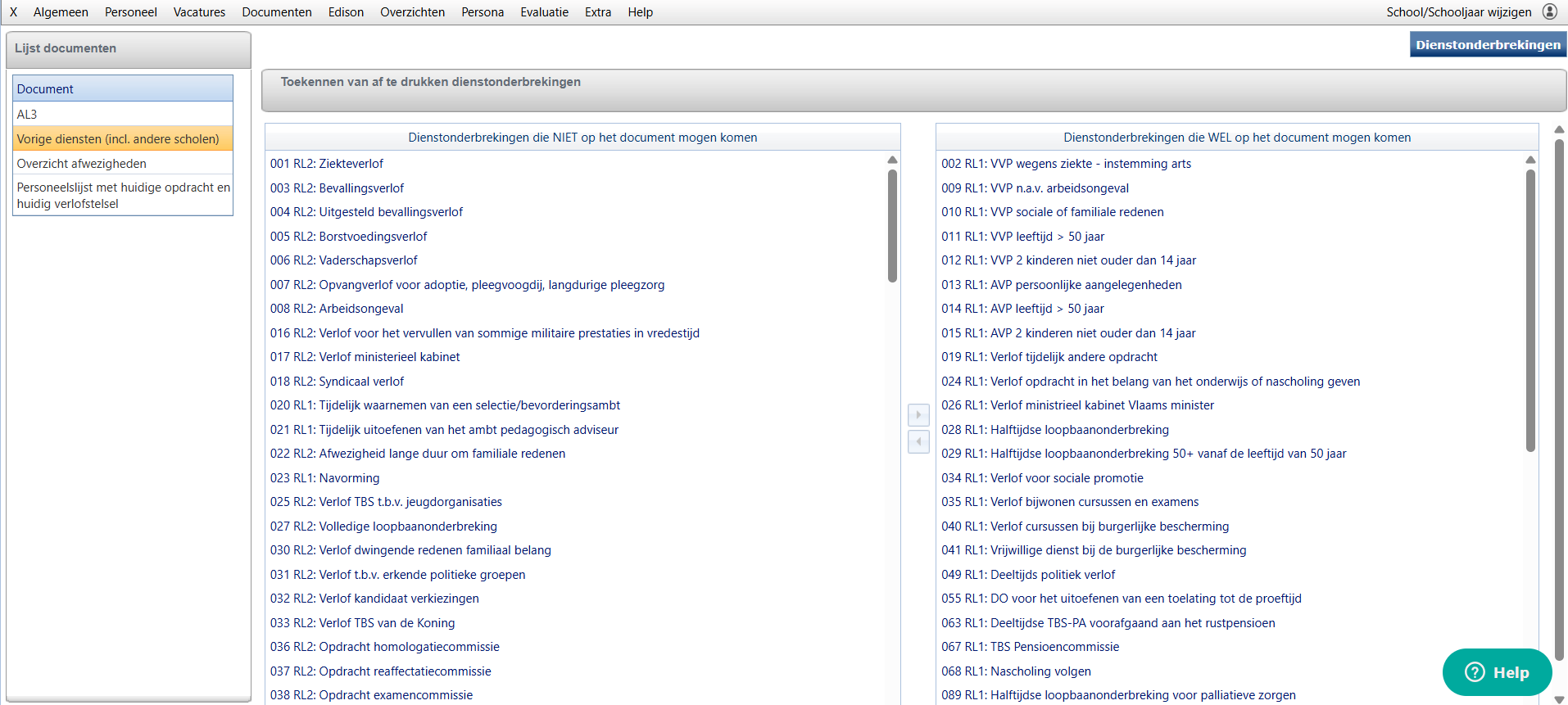
Task: Click the X close icon in menu bar
Action: (13, 12)
